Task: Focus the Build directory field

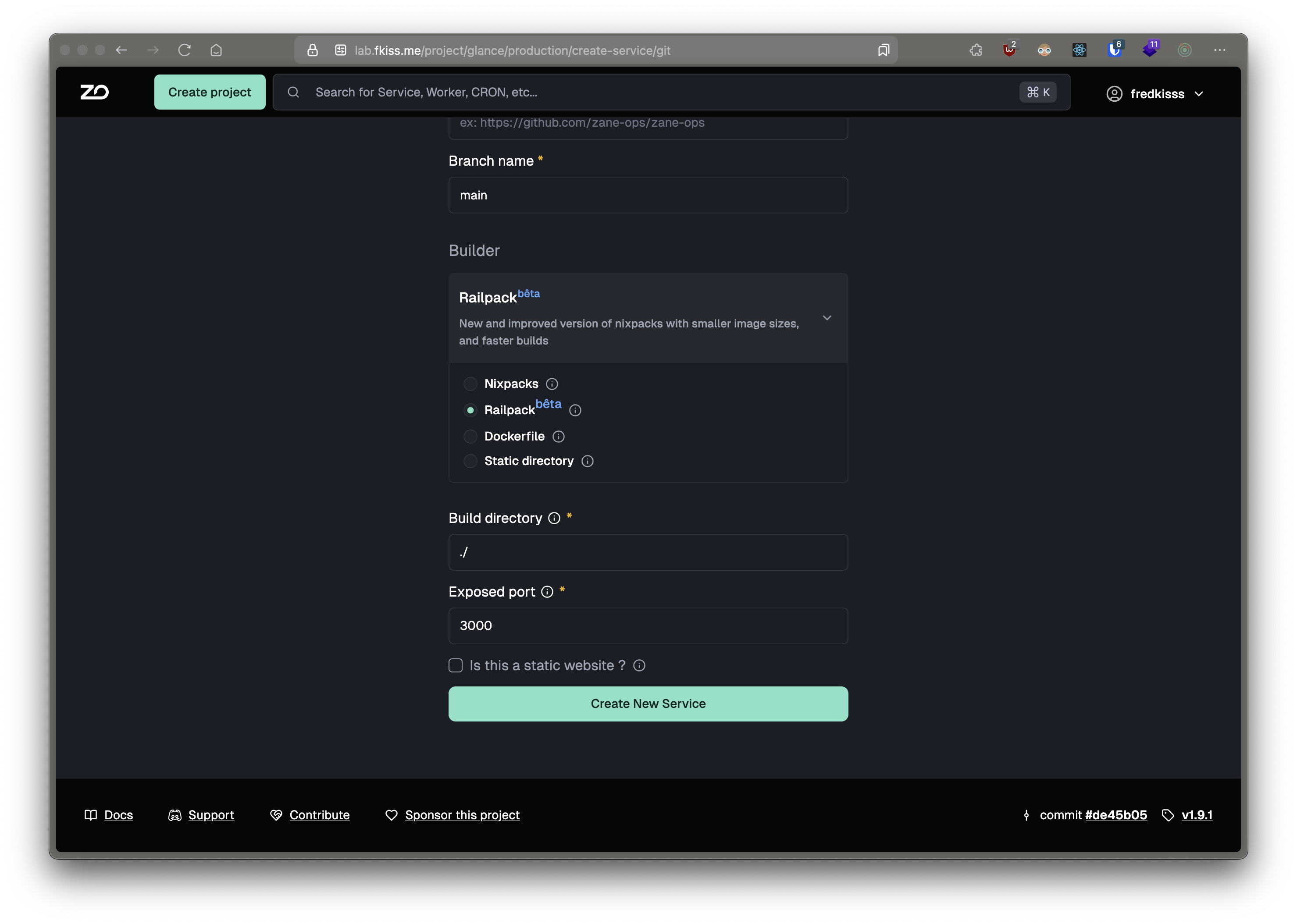Action: (648, 552)
